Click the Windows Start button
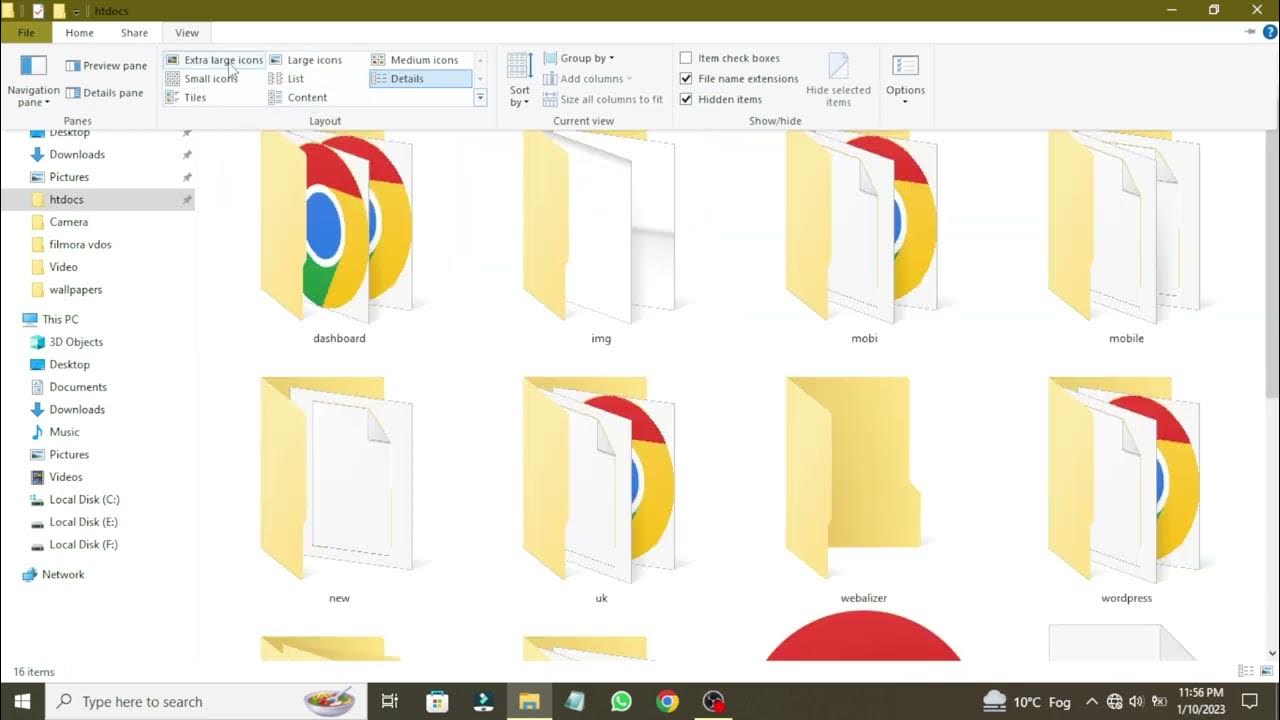 click(x=23, y=701)
